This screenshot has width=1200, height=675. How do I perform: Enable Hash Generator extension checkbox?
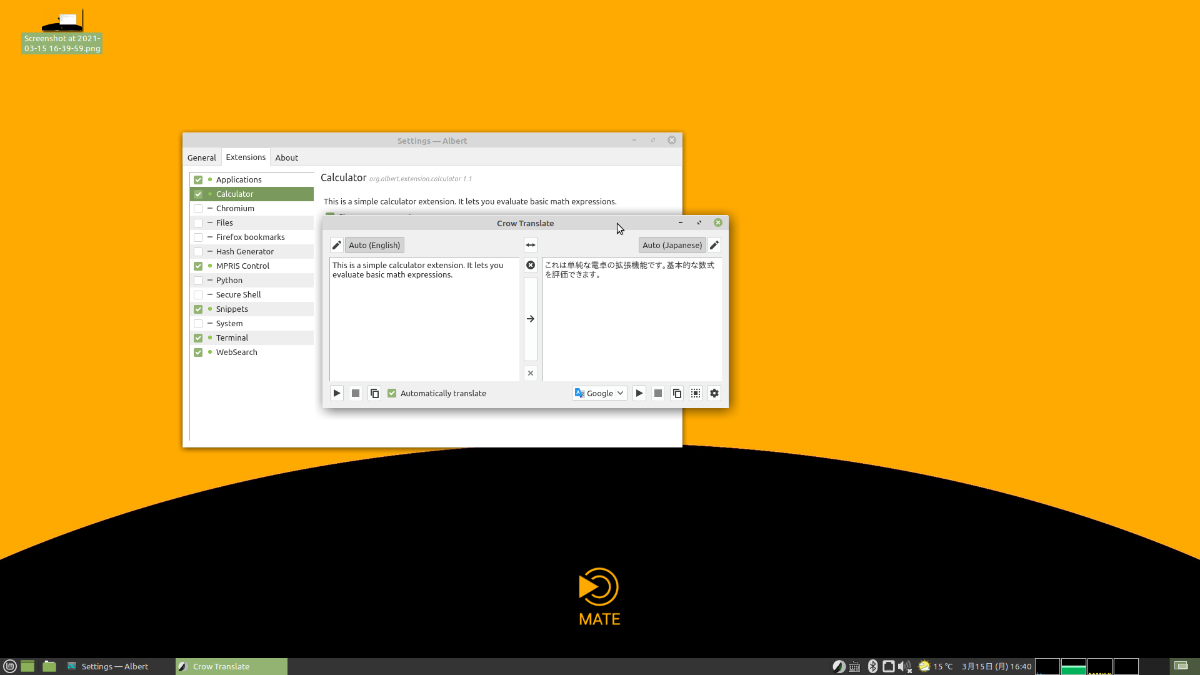198,251
